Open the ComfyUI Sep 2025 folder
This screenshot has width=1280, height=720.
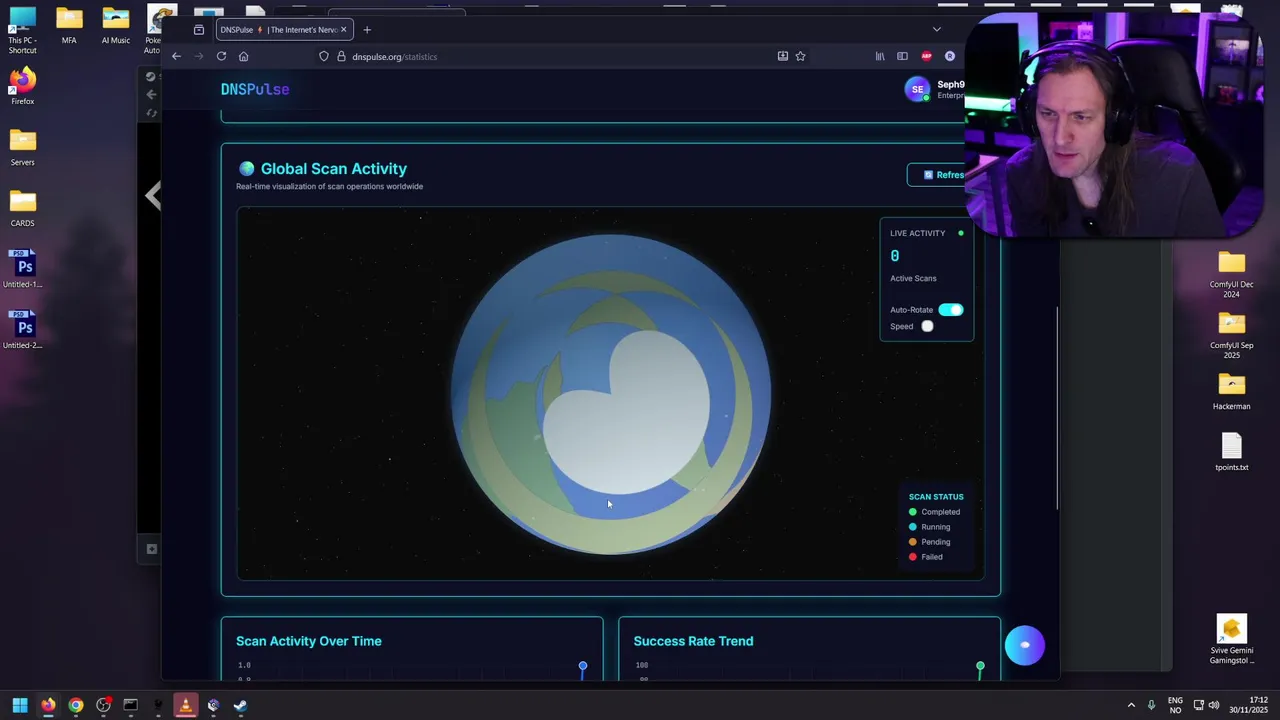click(x=1231, y=335)
